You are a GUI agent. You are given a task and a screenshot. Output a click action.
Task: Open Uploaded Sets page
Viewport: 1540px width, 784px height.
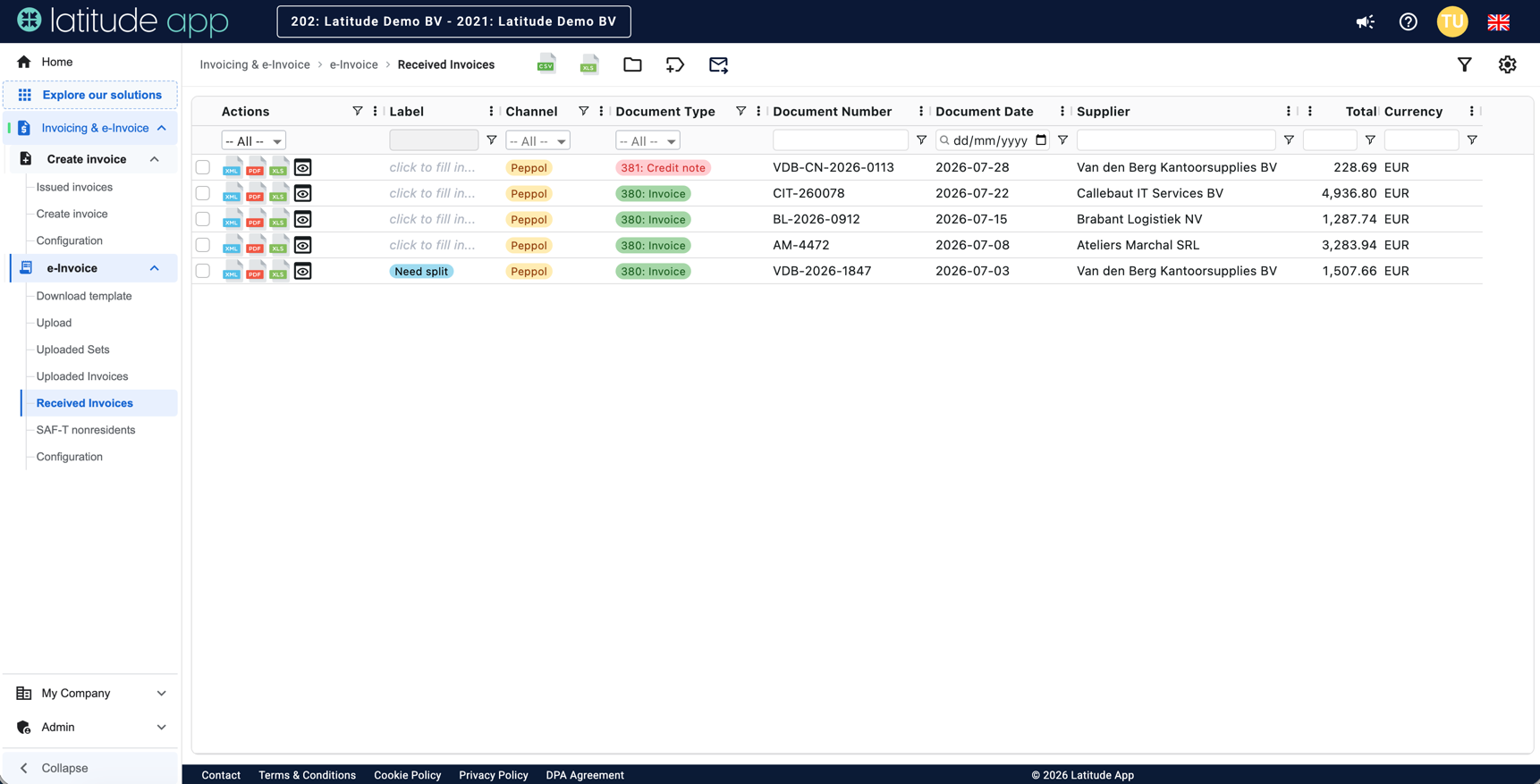pyautogui.click(x=72, y=350)
